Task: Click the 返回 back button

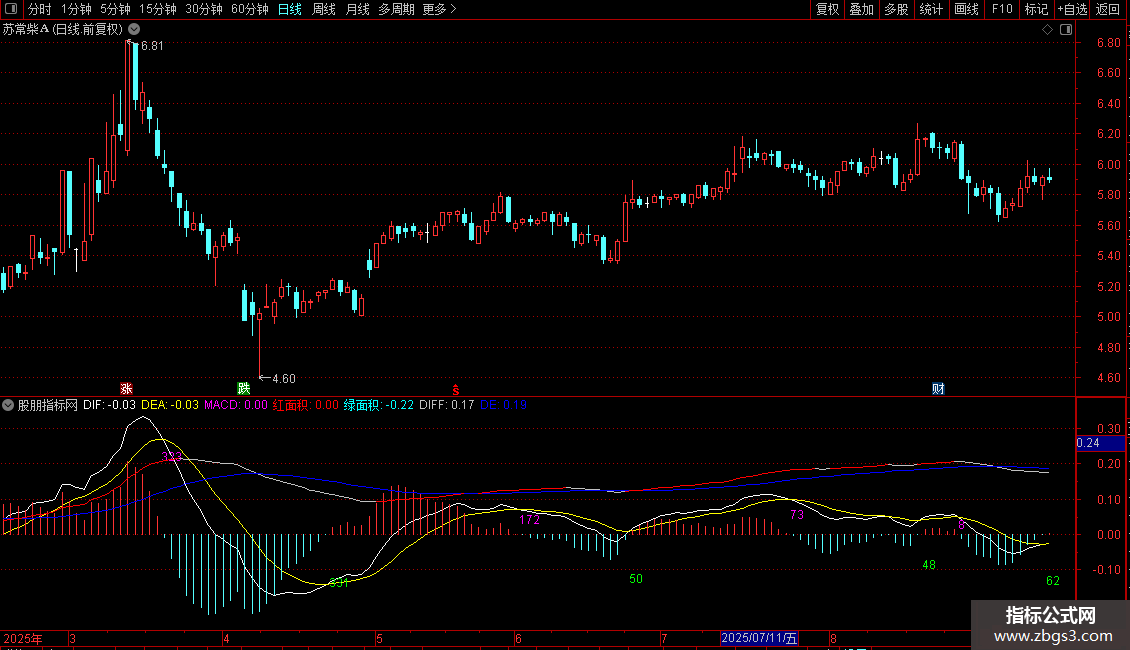Action: pyautogui.click(x=1108, y=9)
